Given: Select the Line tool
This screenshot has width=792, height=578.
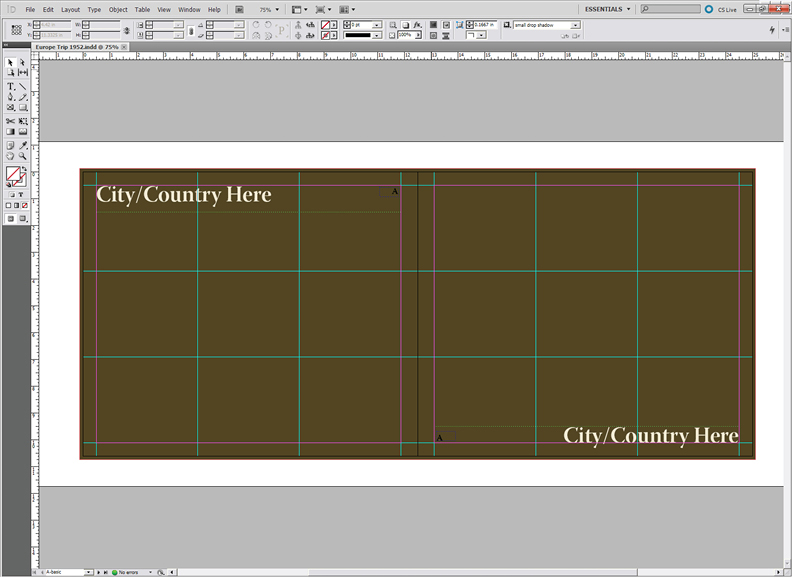Looking at the screenshot, I should (22, 86).
